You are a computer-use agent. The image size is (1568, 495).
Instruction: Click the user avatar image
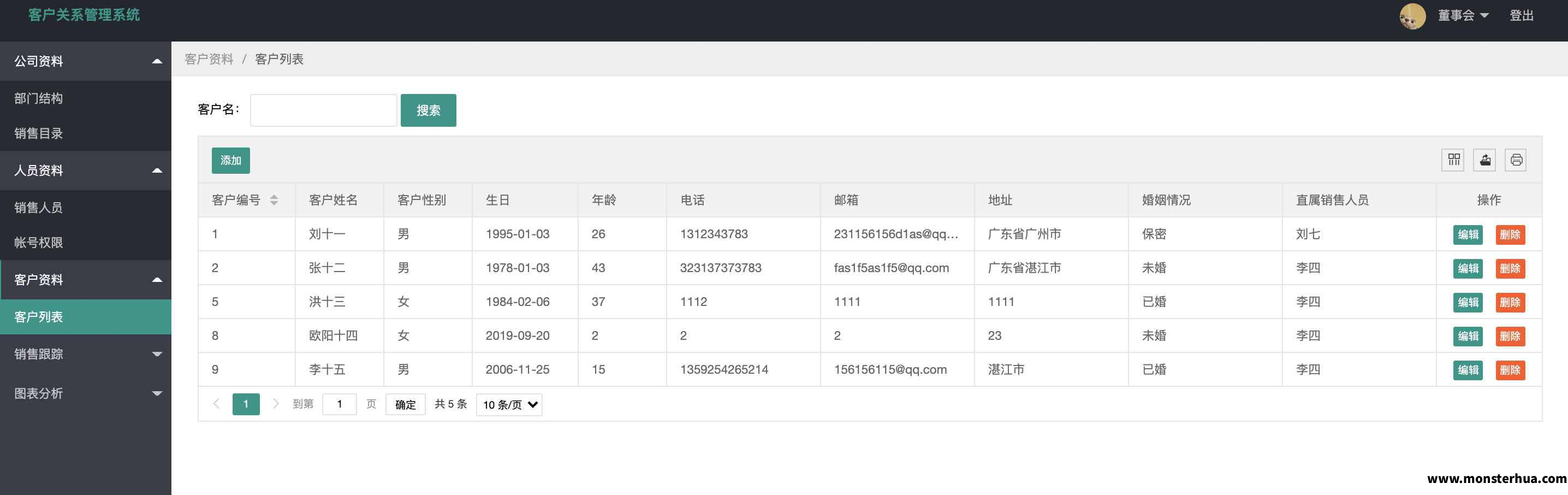pos(1412,16)
